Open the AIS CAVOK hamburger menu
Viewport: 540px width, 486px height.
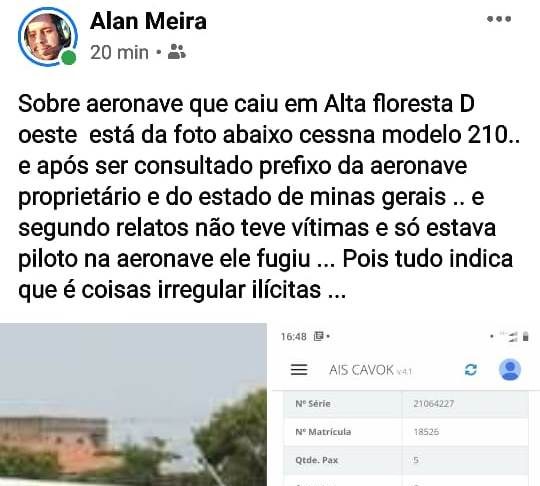click(x=299, y=370)
